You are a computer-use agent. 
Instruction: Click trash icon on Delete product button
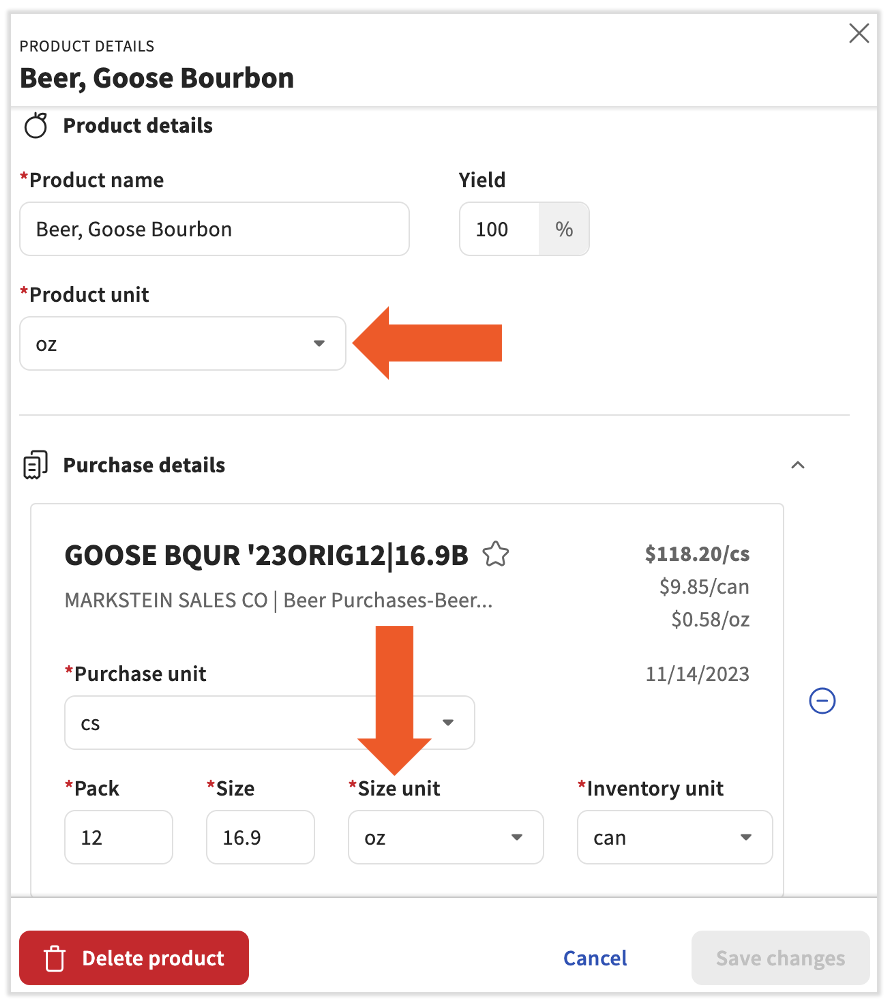[55, 959]
